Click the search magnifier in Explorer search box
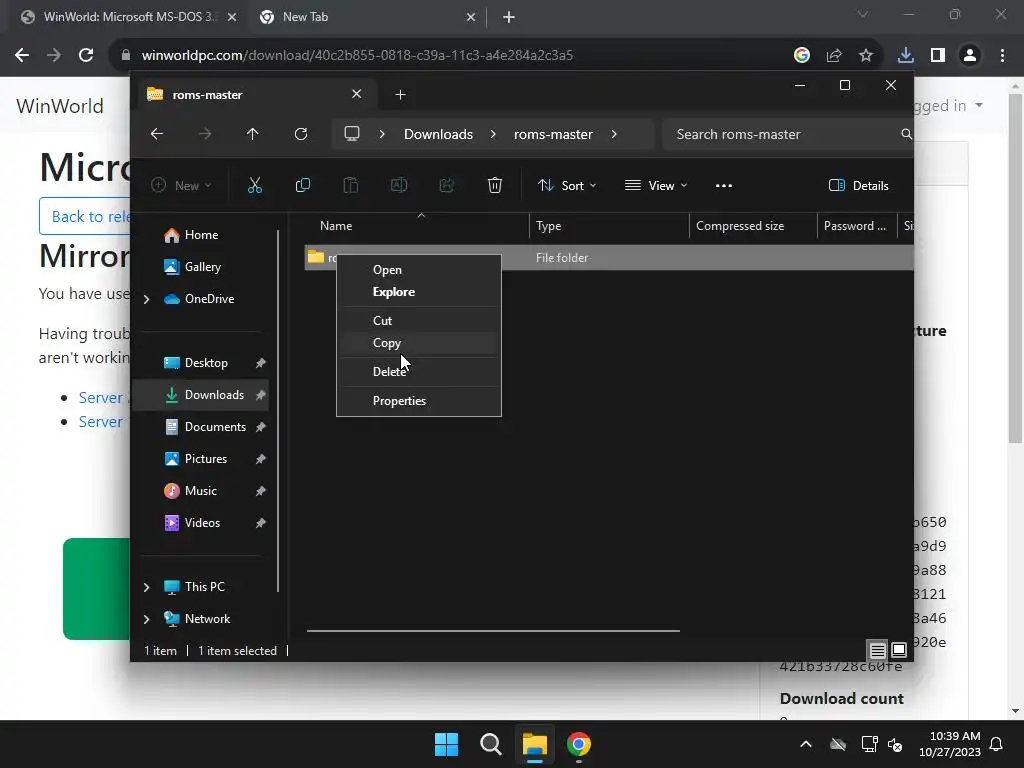The image size is (1024, 768). 906,134
